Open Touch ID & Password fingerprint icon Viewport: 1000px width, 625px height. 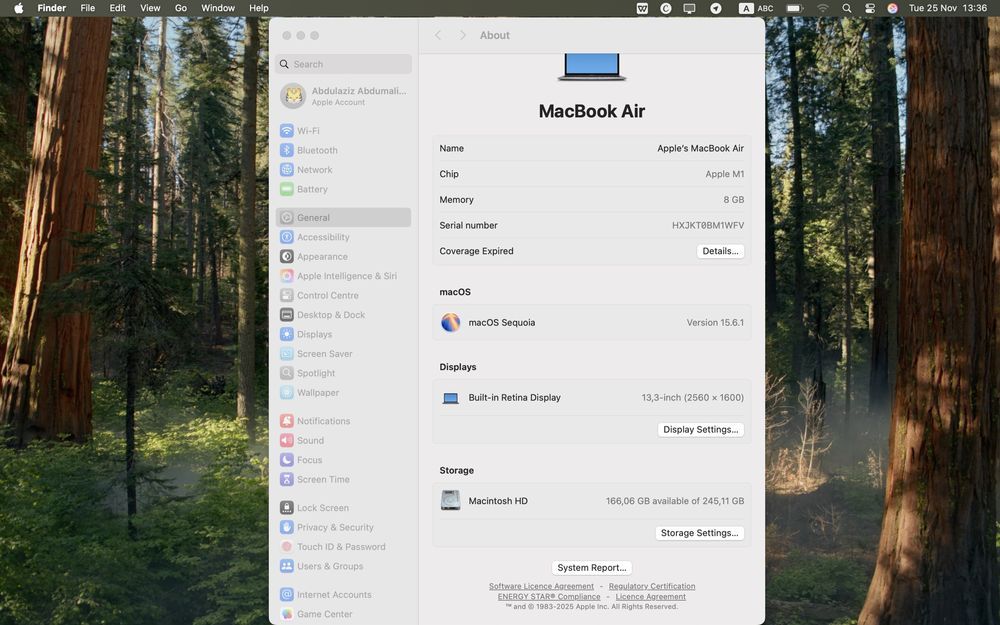click(x=287, y=547)
